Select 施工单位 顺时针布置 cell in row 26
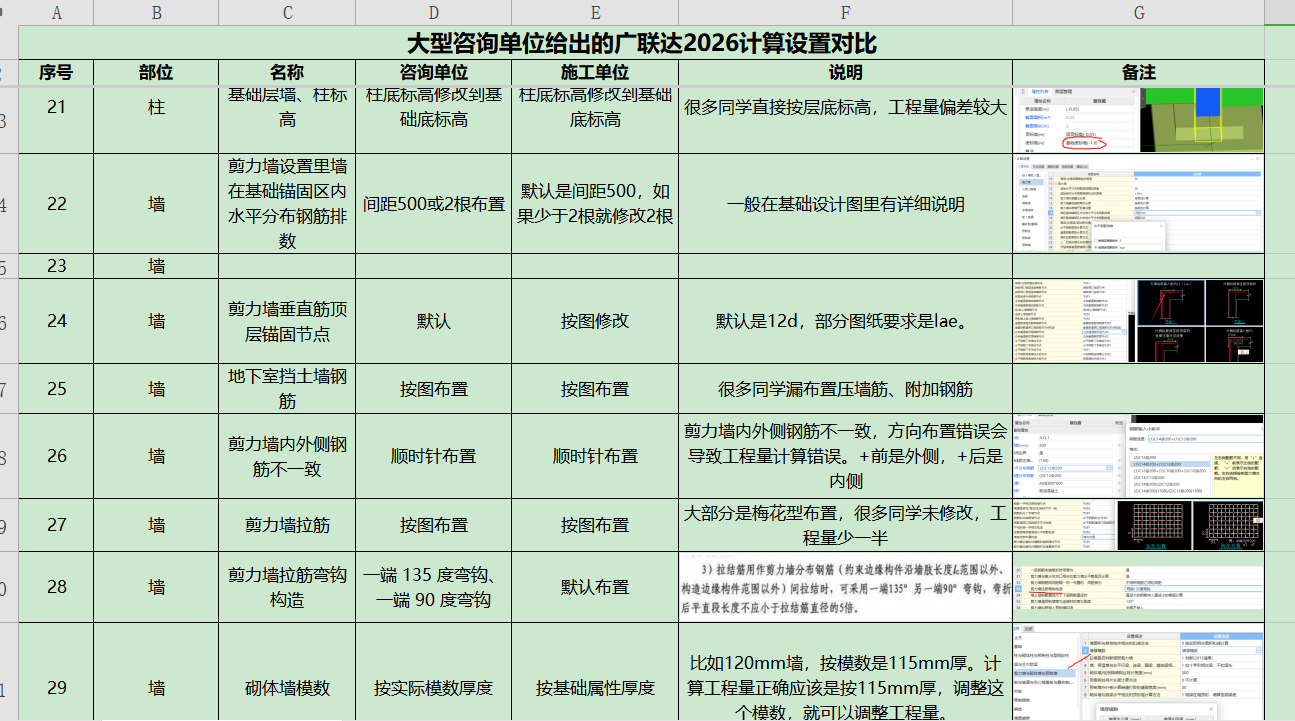The image size is (1295, 721). coord(595,456)
